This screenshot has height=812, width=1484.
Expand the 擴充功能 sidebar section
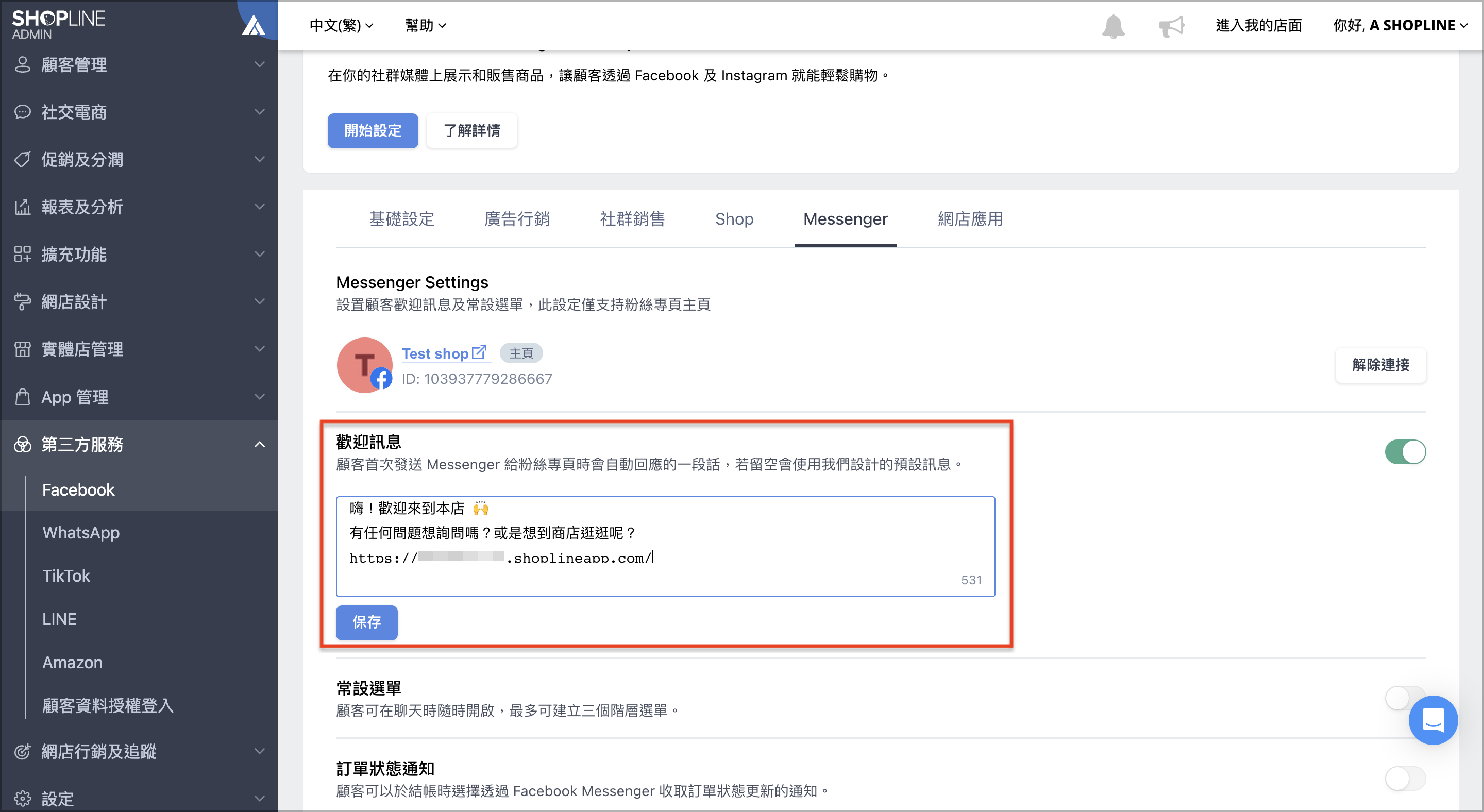click(140, 254)
